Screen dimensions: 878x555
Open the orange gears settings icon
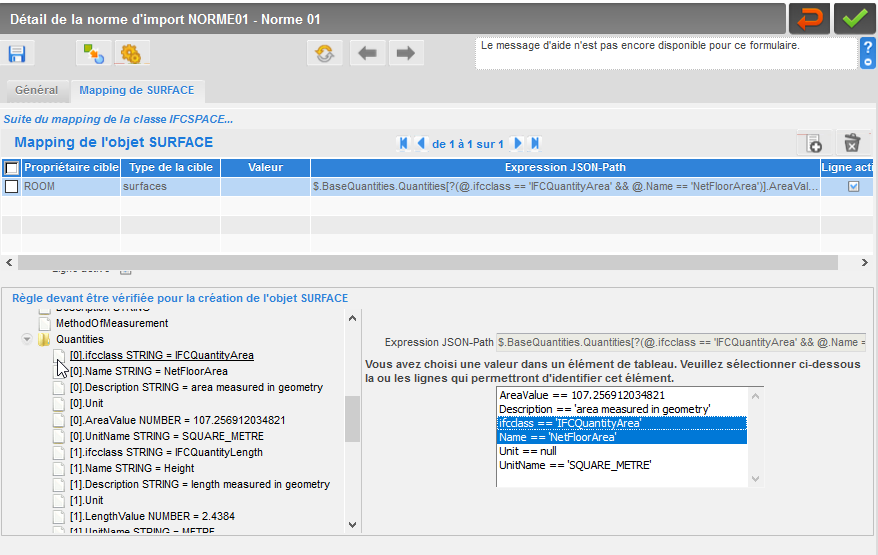click(131, 54)
